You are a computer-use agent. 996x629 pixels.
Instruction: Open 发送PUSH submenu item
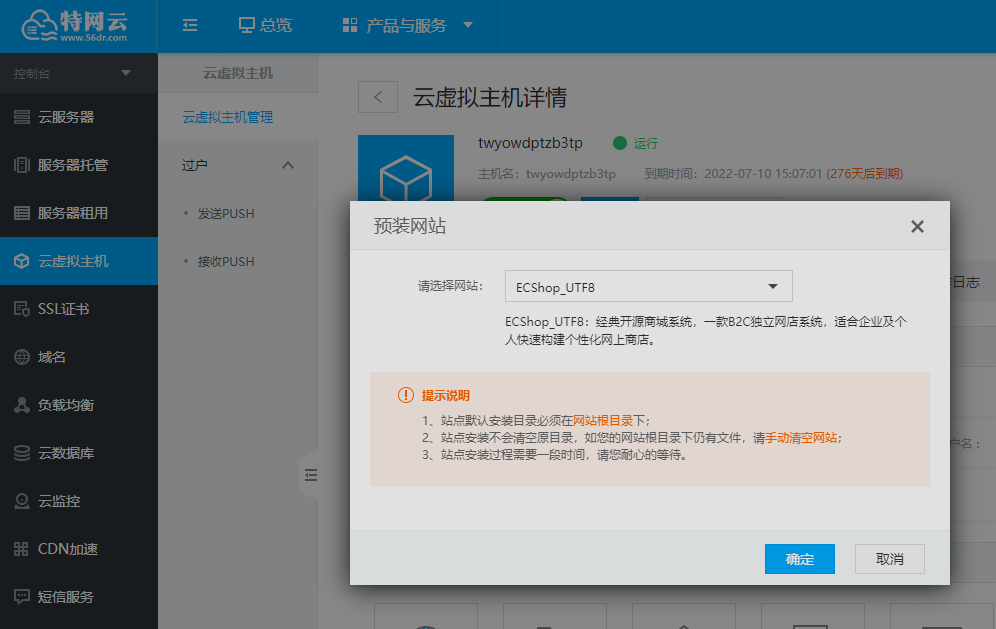pos(225,213)
